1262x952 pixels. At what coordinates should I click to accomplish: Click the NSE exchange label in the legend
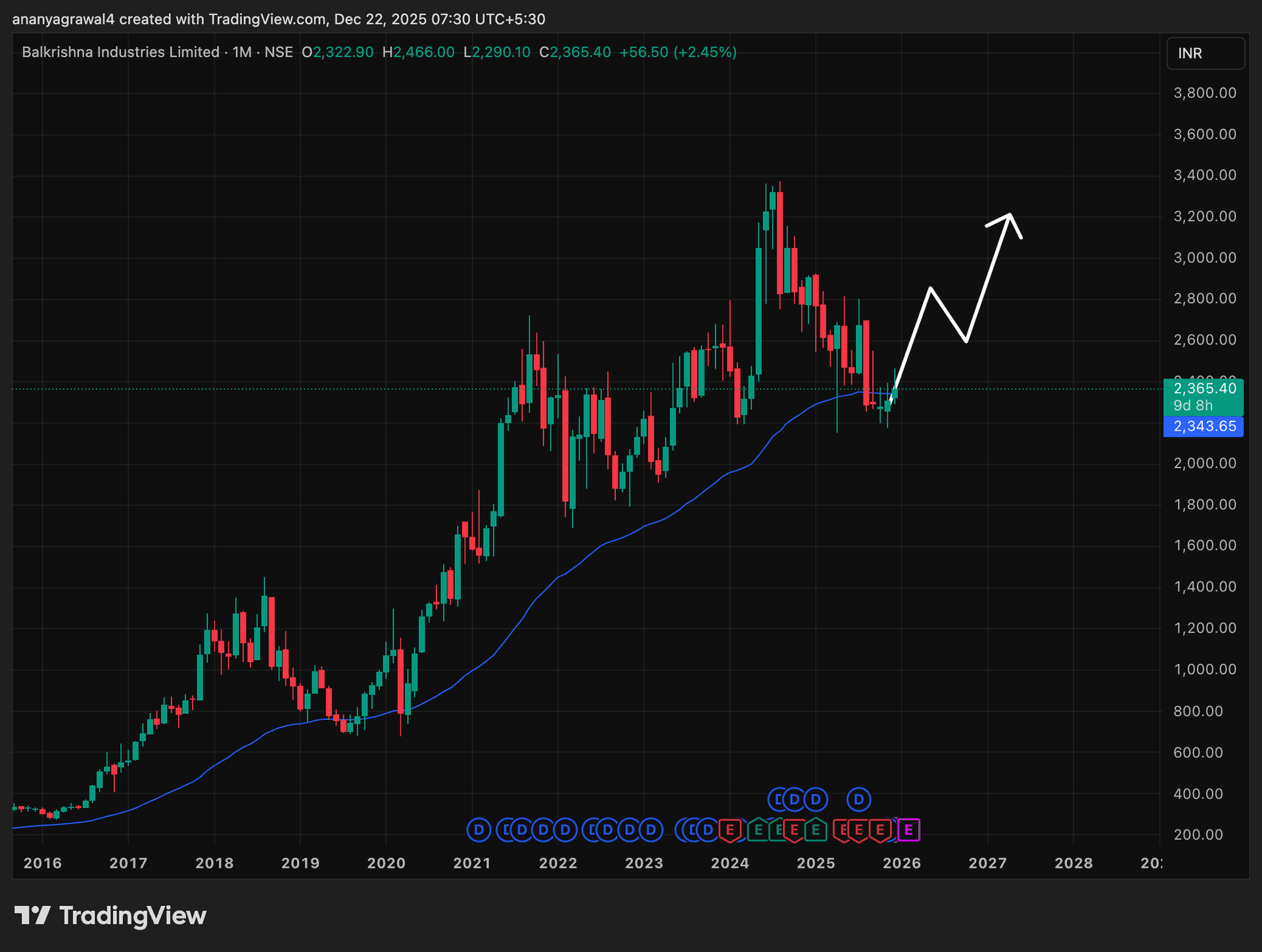(x=279, y=52)
